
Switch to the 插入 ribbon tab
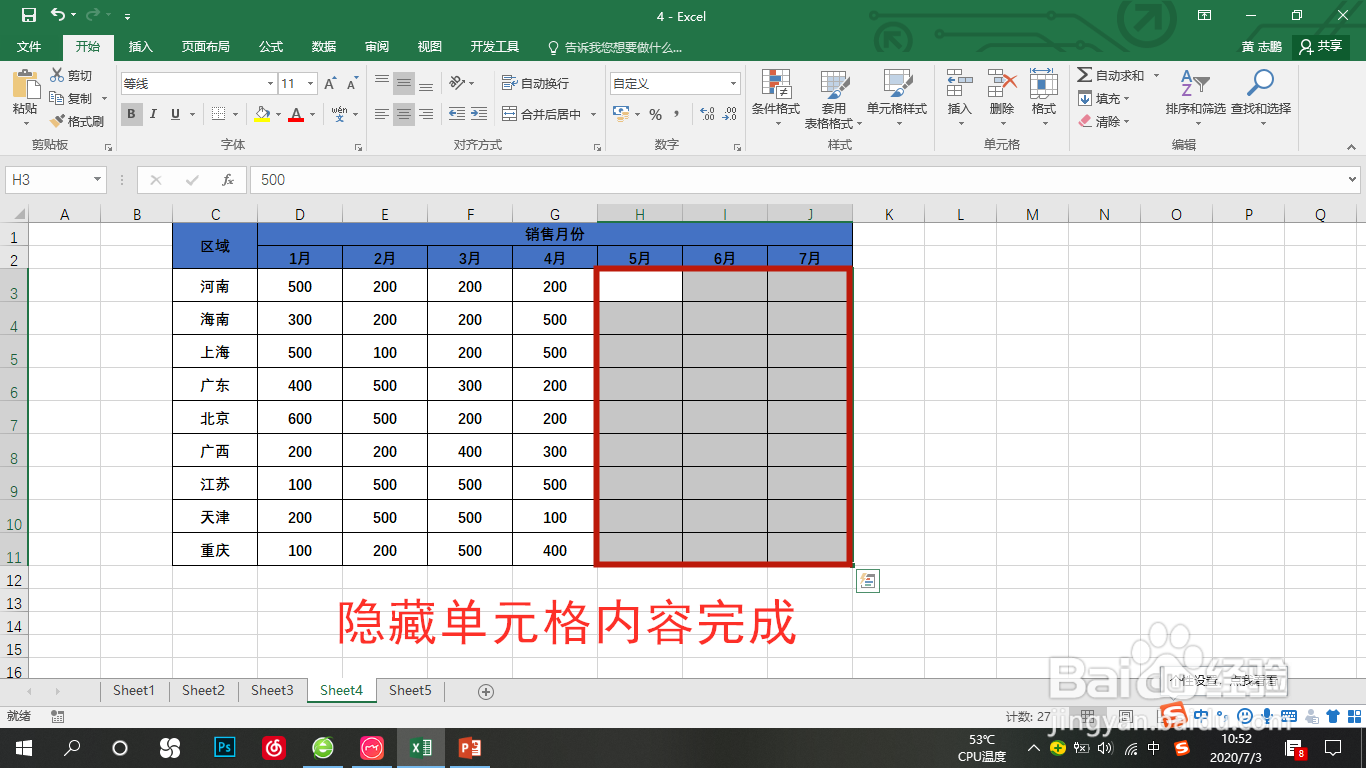[x=139, y=46]
